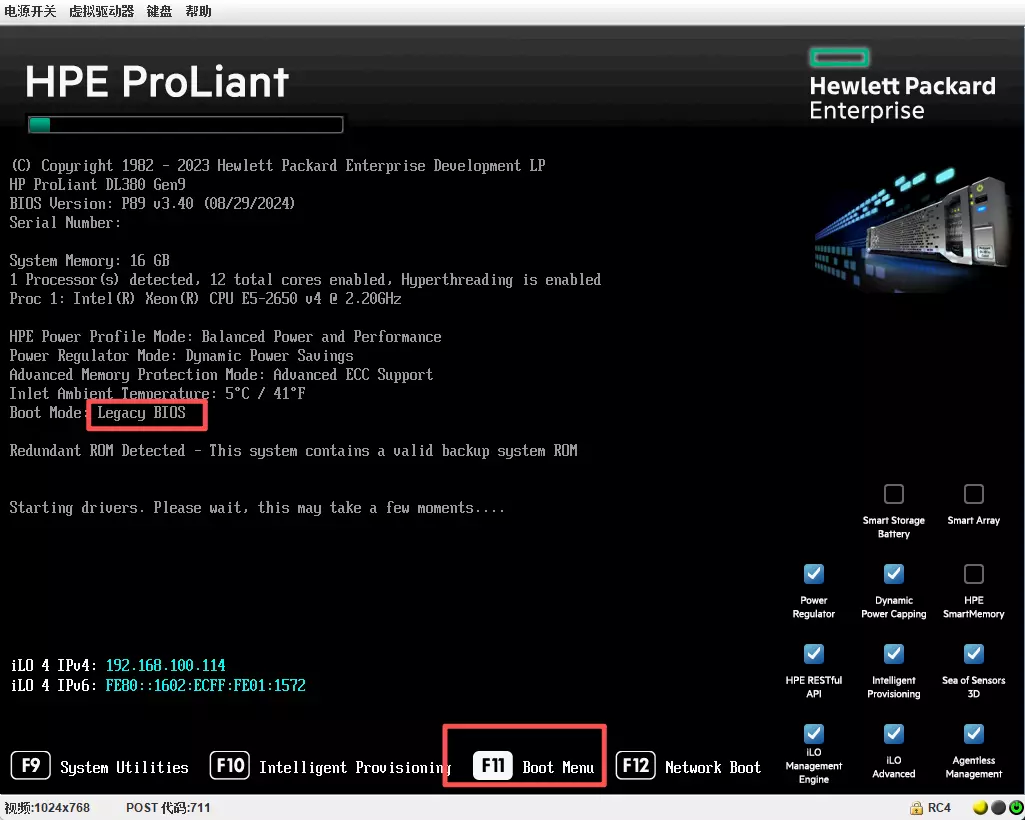Click the HPE SmartMemory status icon

(973, 573)
